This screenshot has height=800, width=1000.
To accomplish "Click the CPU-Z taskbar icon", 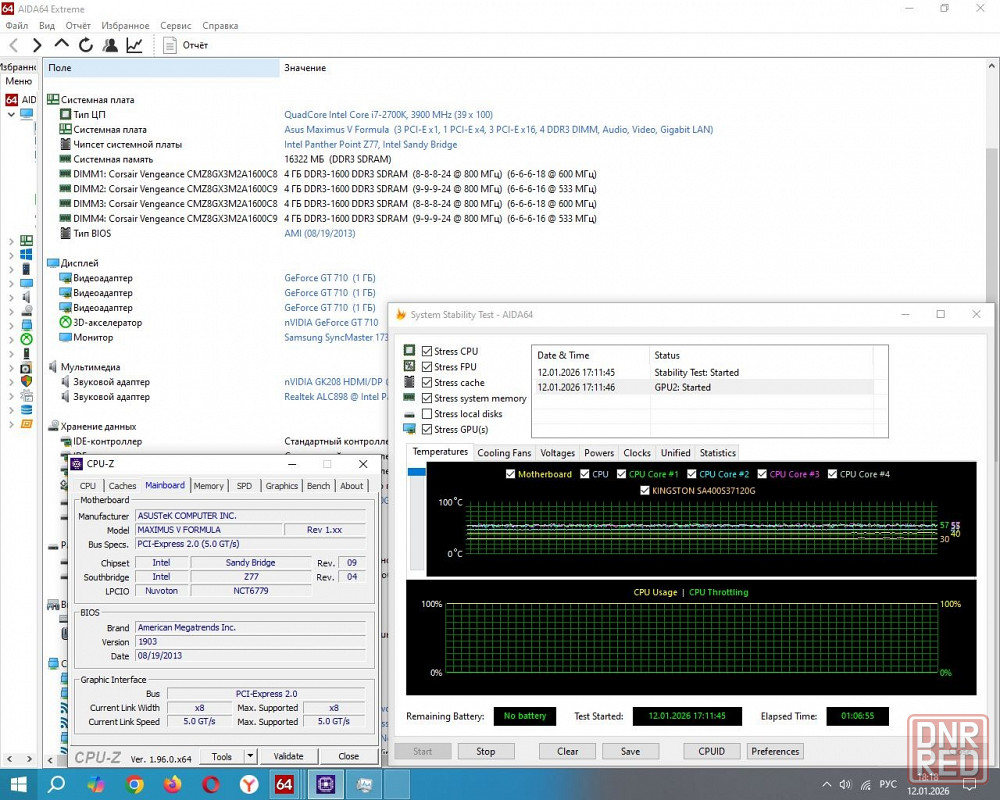I will [x=325, y=784].
